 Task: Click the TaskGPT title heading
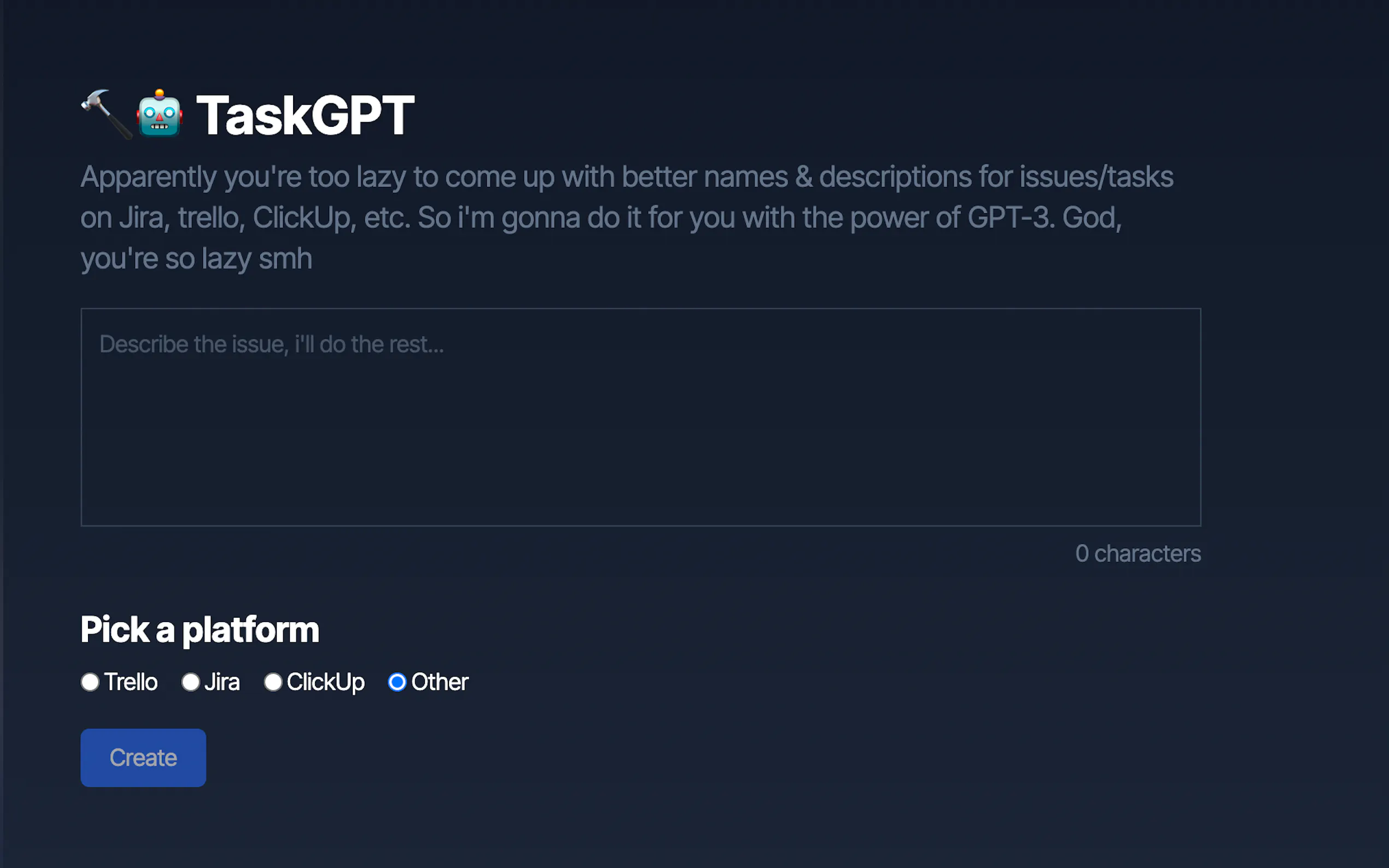[305, 115]
